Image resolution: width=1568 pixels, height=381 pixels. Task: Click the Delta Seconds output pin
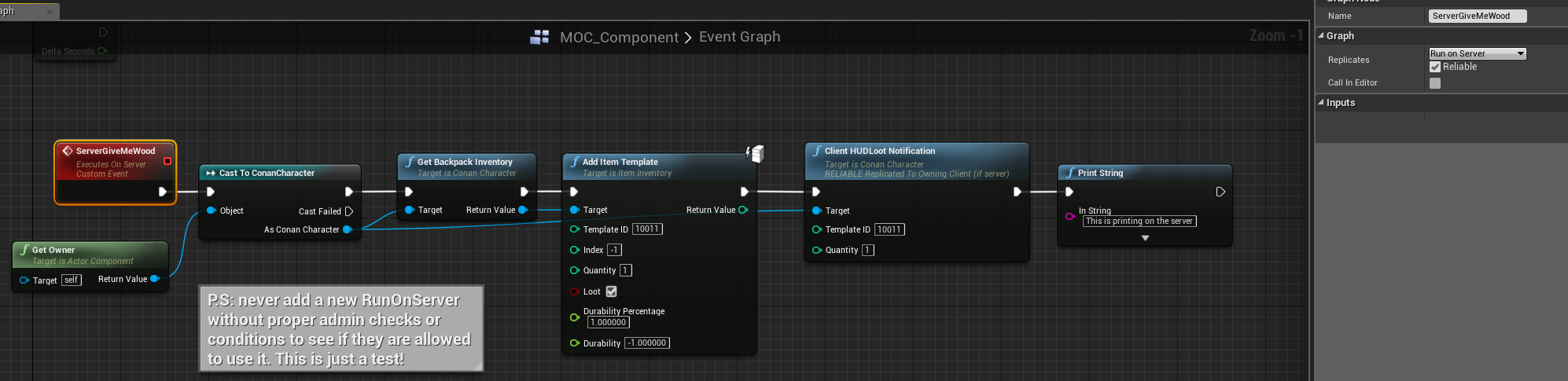tap(102, 51)
